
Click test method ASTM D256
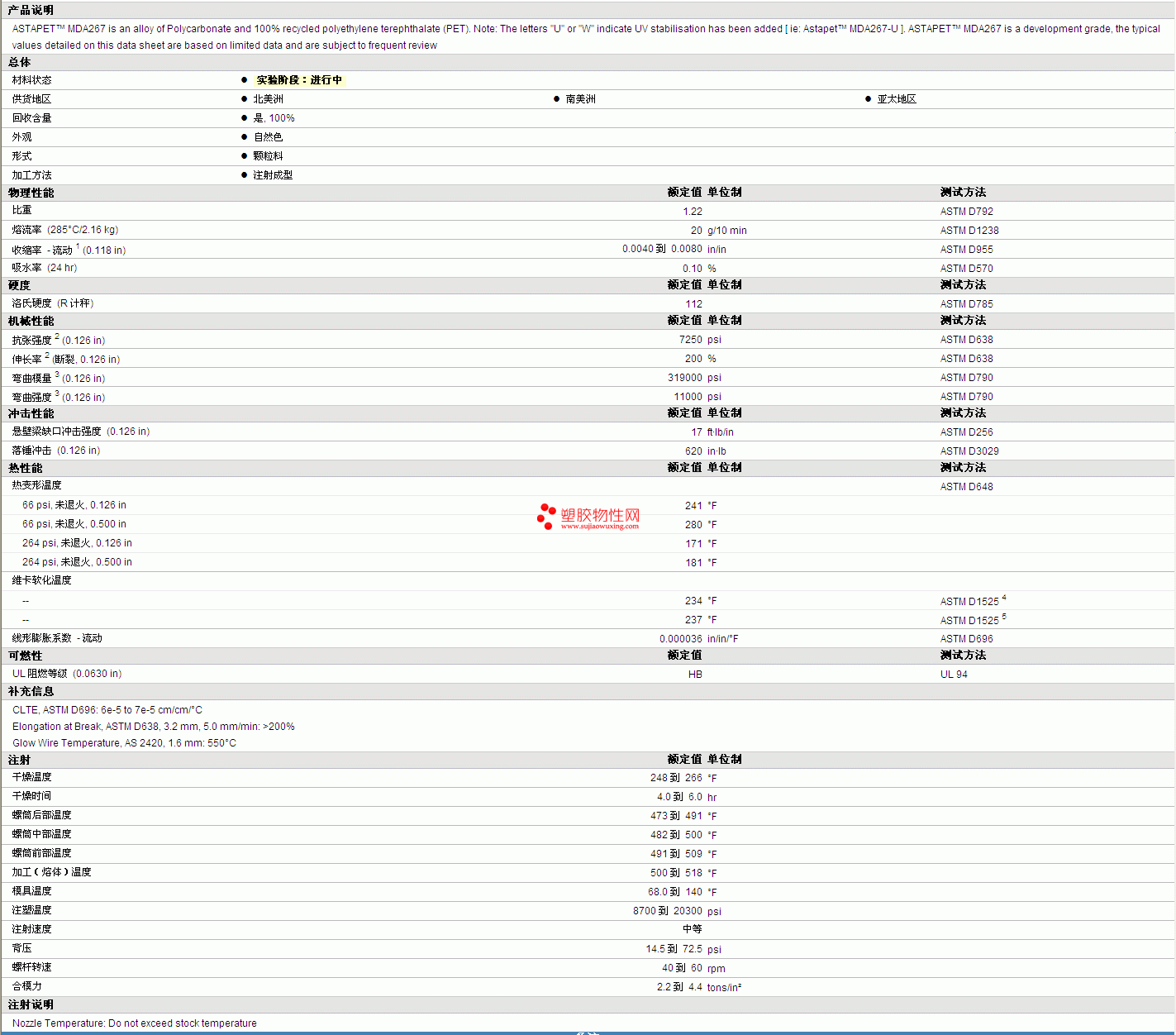point(967,432)
